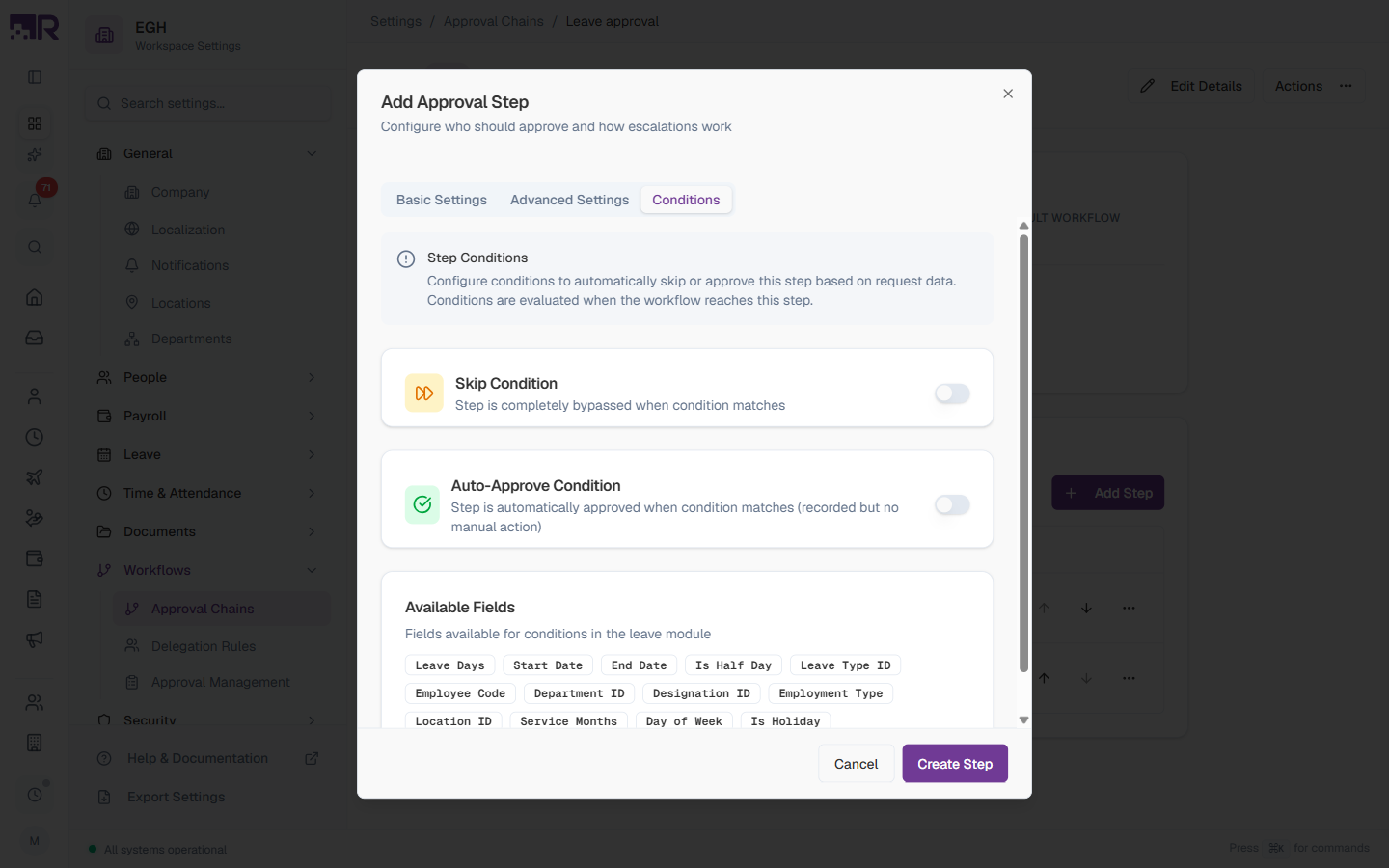Expand the Leave settings section
Viewport: 1389px width, 868px height.
(207, 454)
